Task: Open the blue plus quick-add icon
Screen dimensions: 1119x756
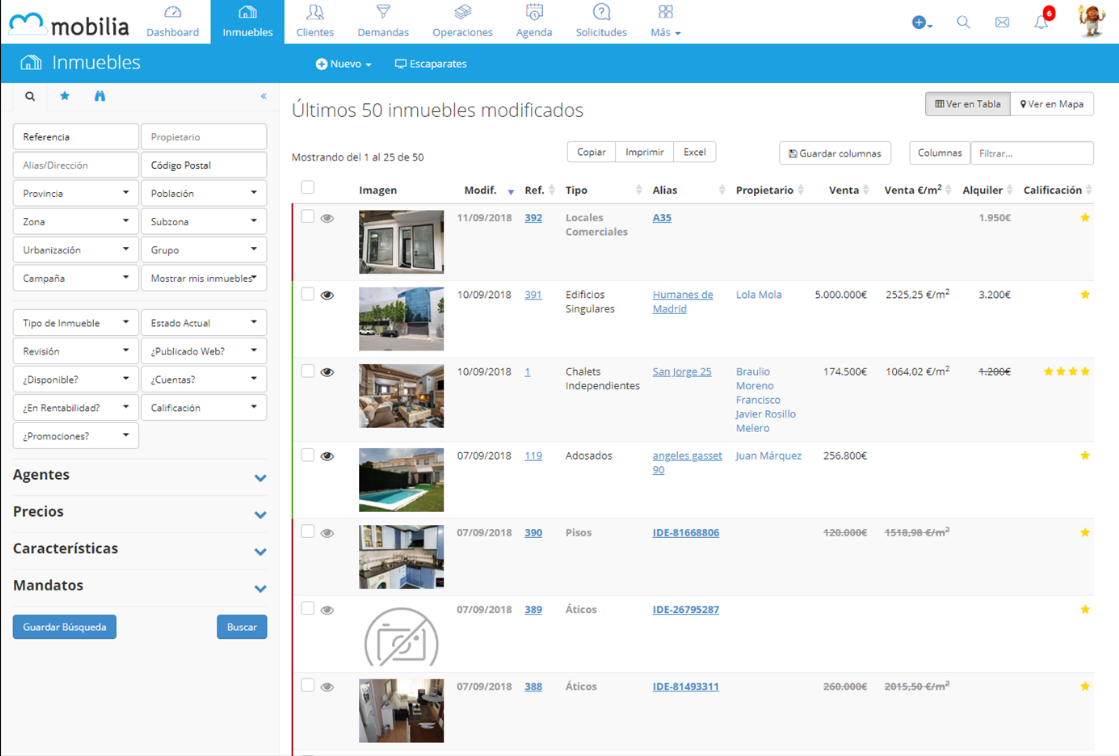Action: tap(920, 22)
